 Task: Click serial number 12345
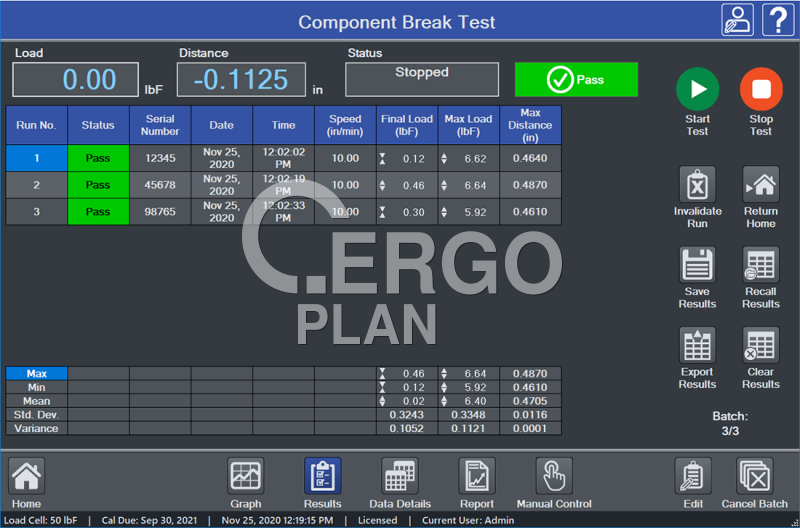(160, 158)
